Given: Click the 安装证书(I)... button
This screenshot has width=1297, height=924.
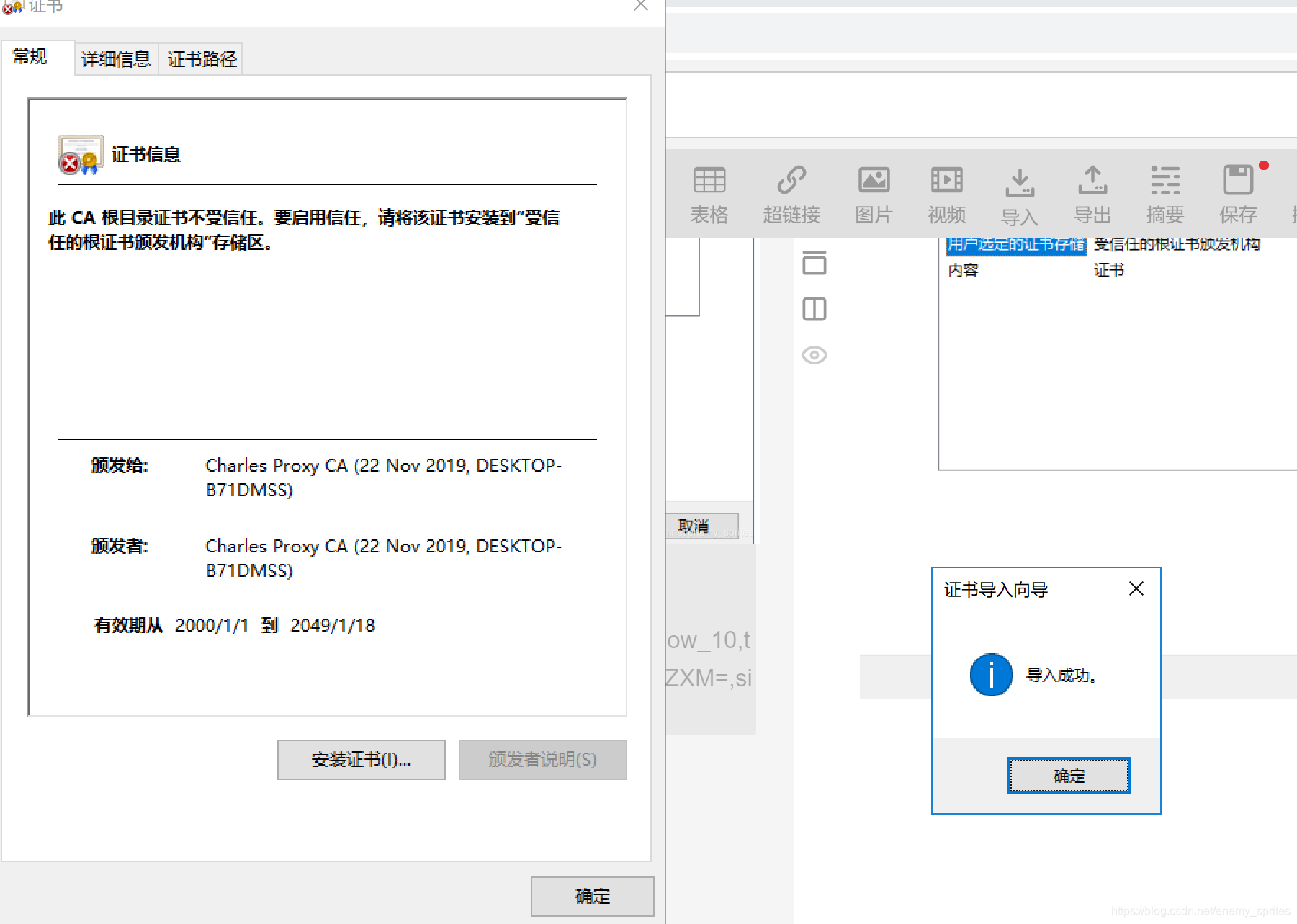Looking at the screenshot, I should point(362,759).
